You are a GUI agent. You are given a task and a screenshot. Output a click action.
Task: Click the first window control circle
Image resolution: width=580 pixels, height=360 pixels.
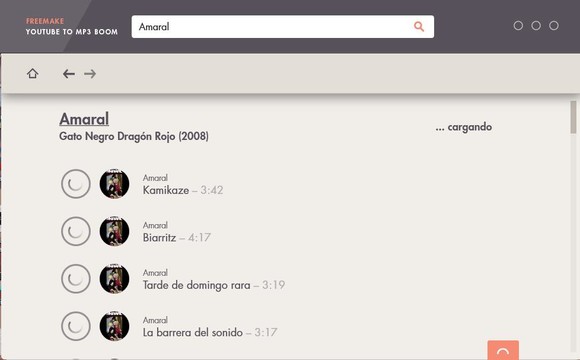[x=518, y=26]
